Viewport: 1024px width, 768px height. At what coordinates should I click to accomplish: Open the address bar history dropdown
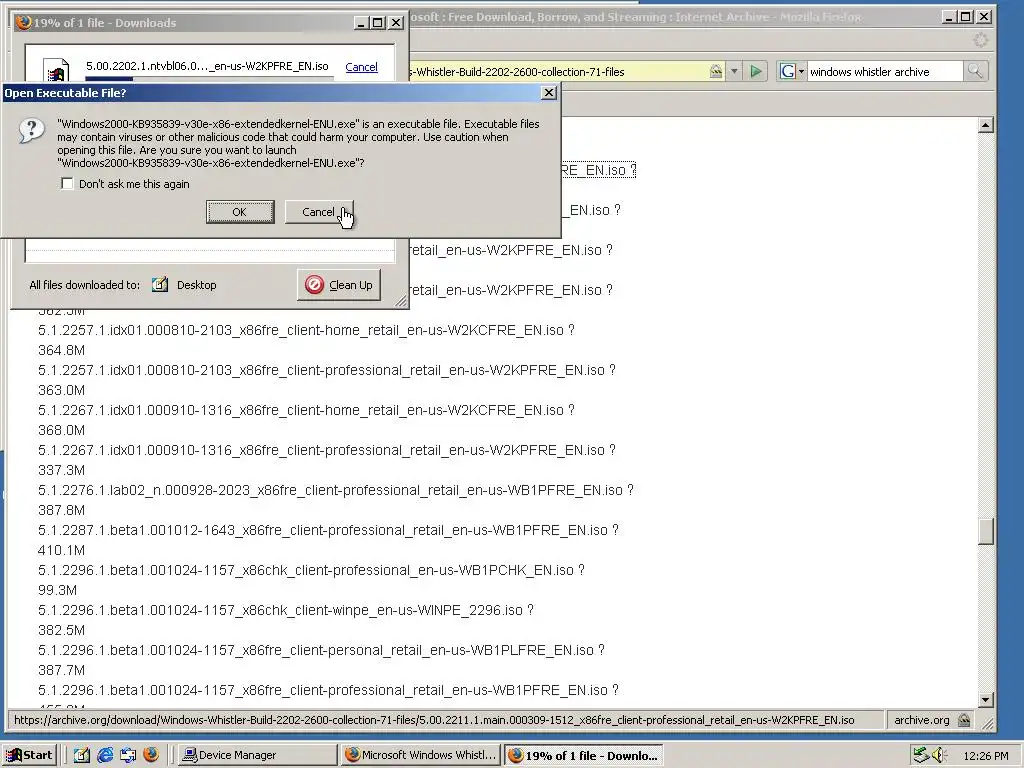point(734,71)
